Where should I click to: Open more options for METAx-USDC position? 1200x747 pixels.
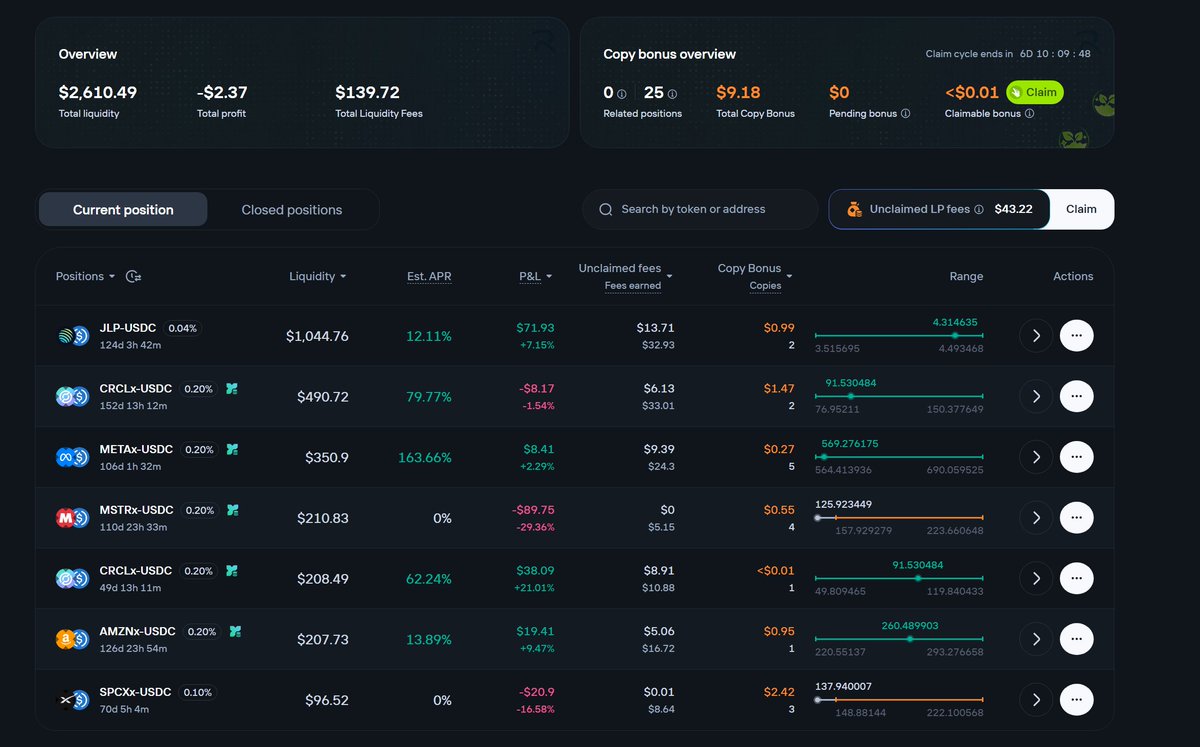(1076, 457)
